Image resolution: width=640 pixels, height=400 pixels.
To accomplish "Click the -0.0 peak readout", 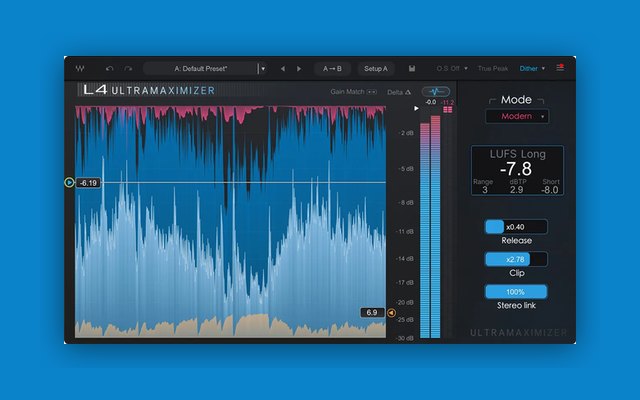I will click(431, 102).
